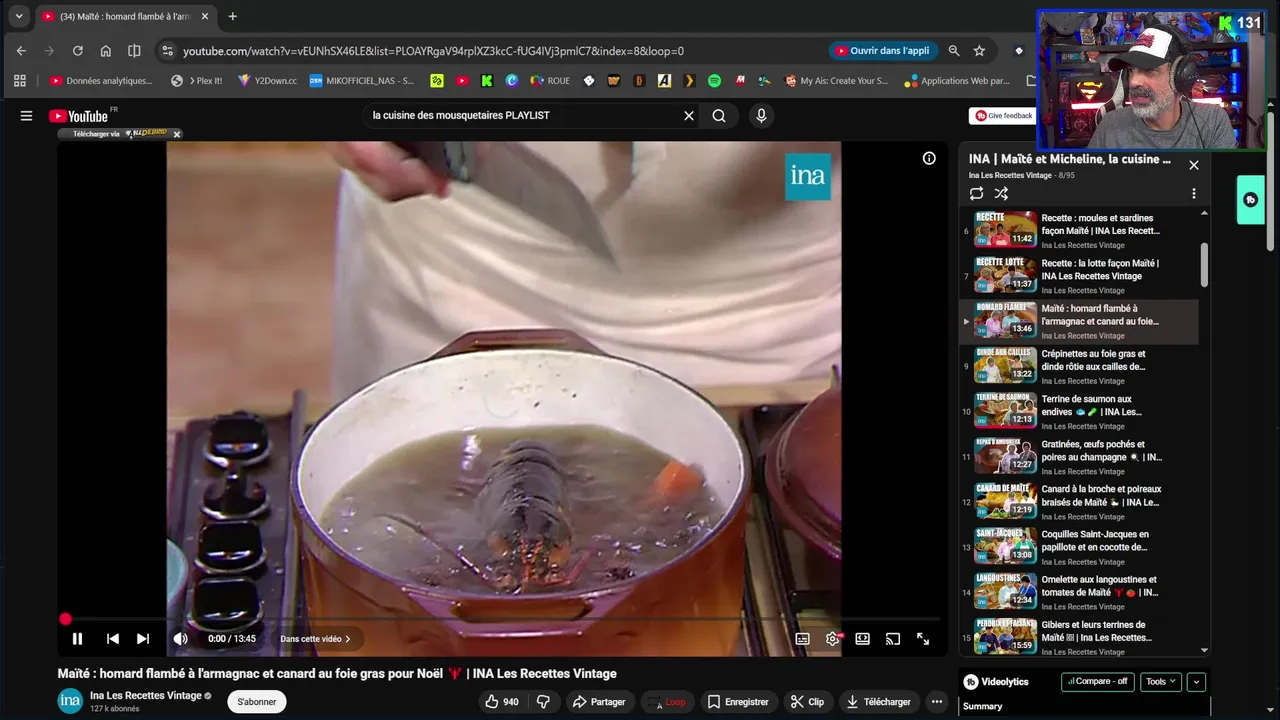Go to the YouTube home logo
This screenshot has width=1280, height=720.
click(x=79, y=116)
